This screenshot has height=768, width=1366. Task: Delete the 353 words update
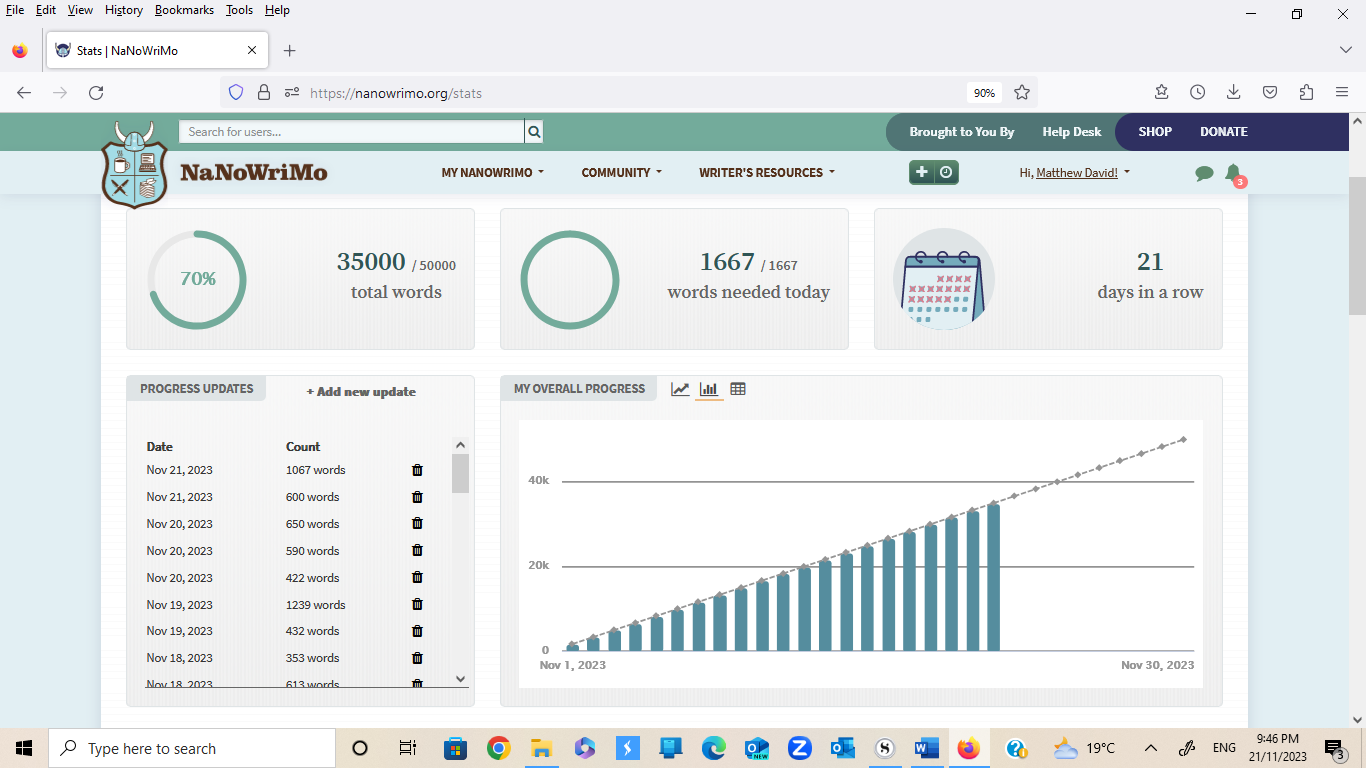click(417, 658)
